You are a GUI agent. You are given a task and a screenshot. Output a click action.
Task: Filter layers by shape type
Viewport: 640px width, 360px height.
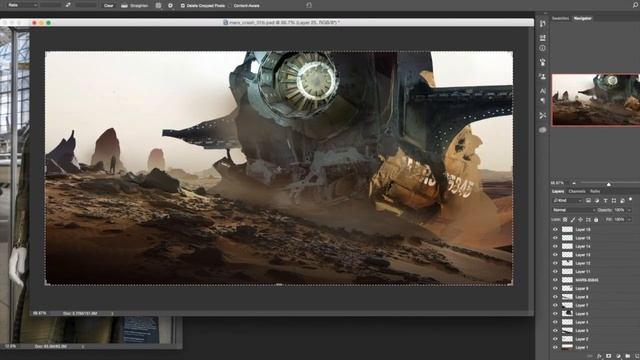click(x=614, y=201)
